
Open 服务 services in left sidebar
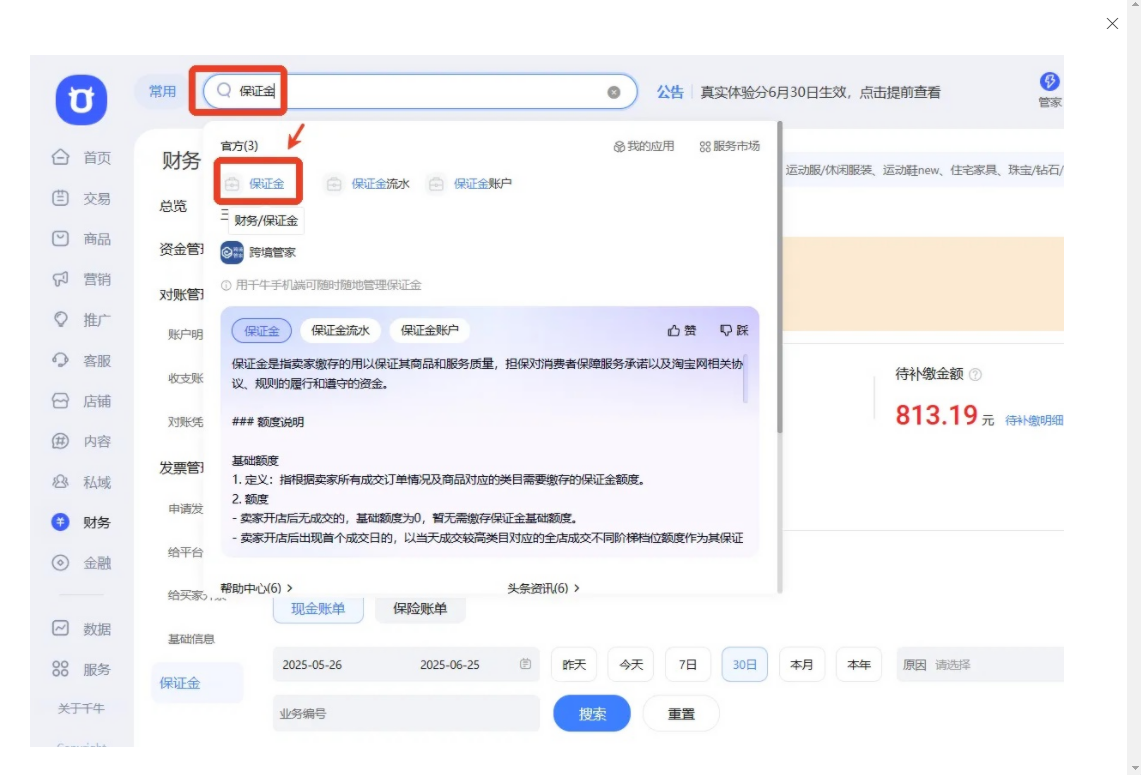[x=82, y=669]
